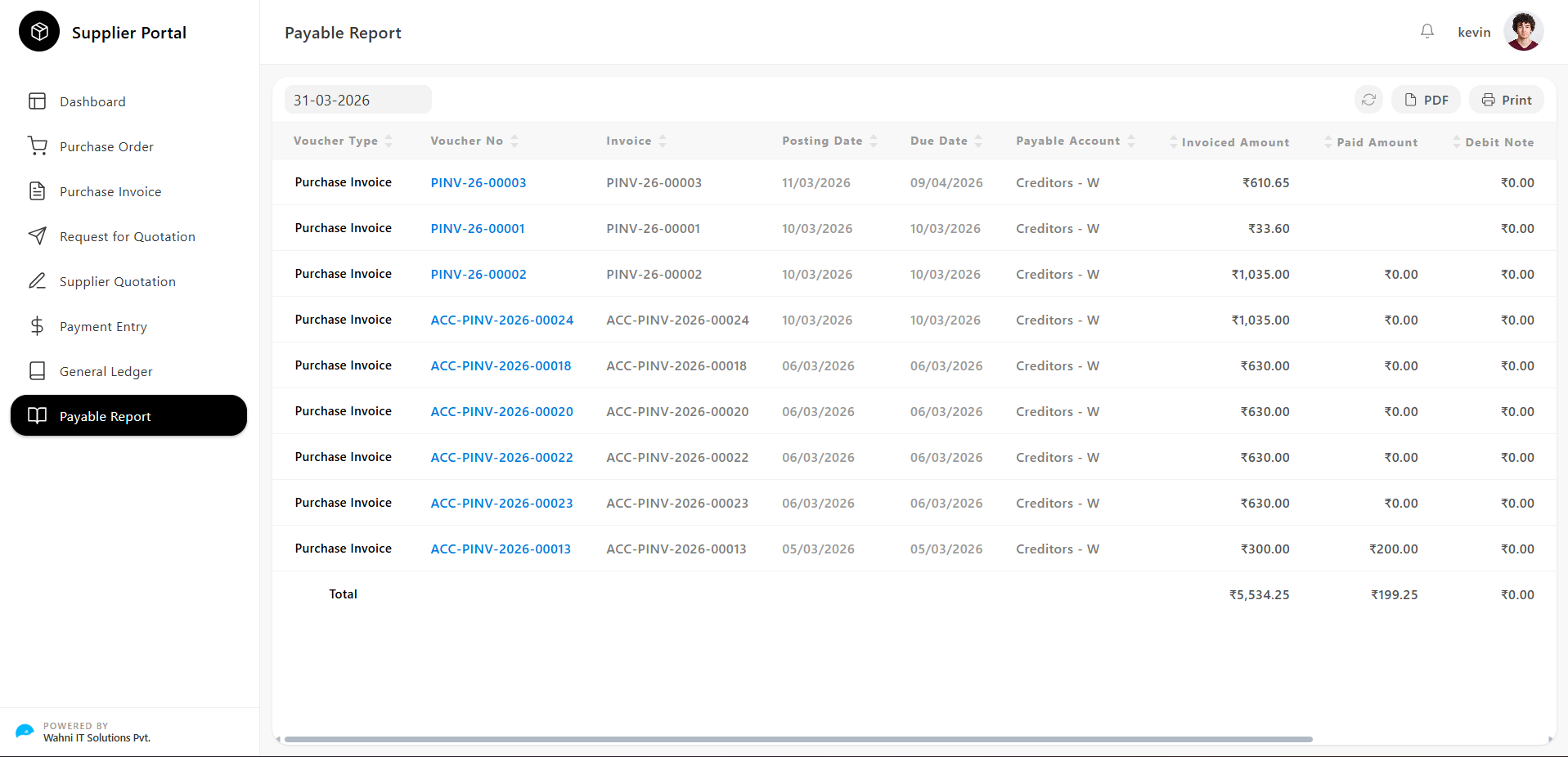This screenshot has height=757, width=1568.
Task: Click the Supplier Quotation pen icon
Action: [x=38, y=281]
